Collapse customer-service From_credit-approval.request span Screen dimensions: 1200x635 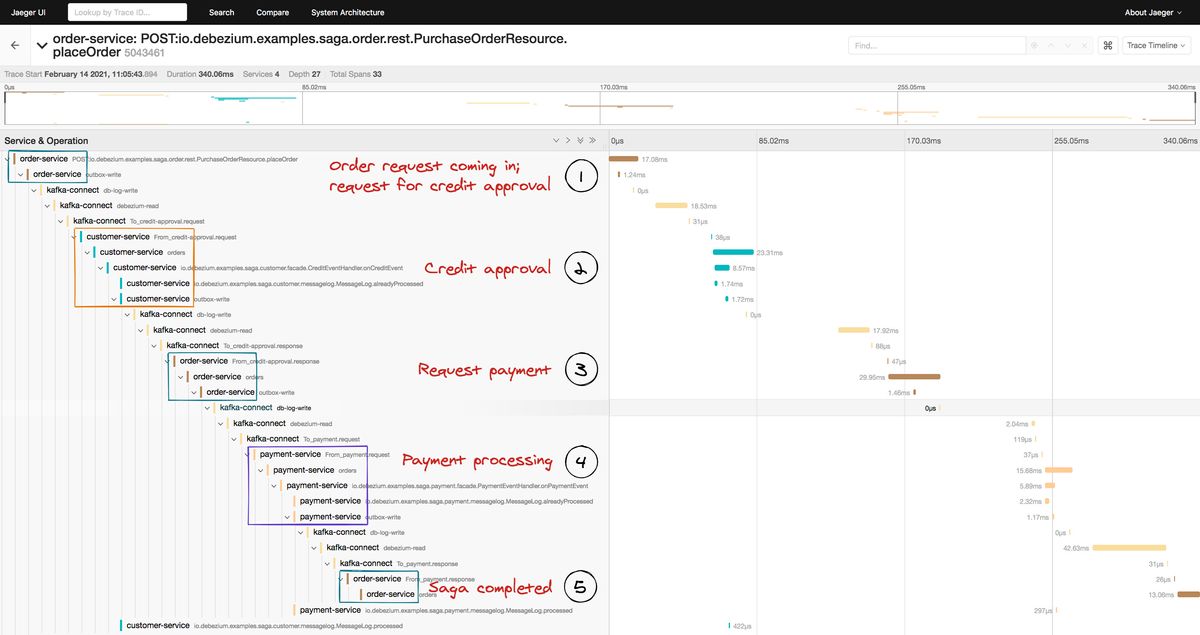click(74, 237)
